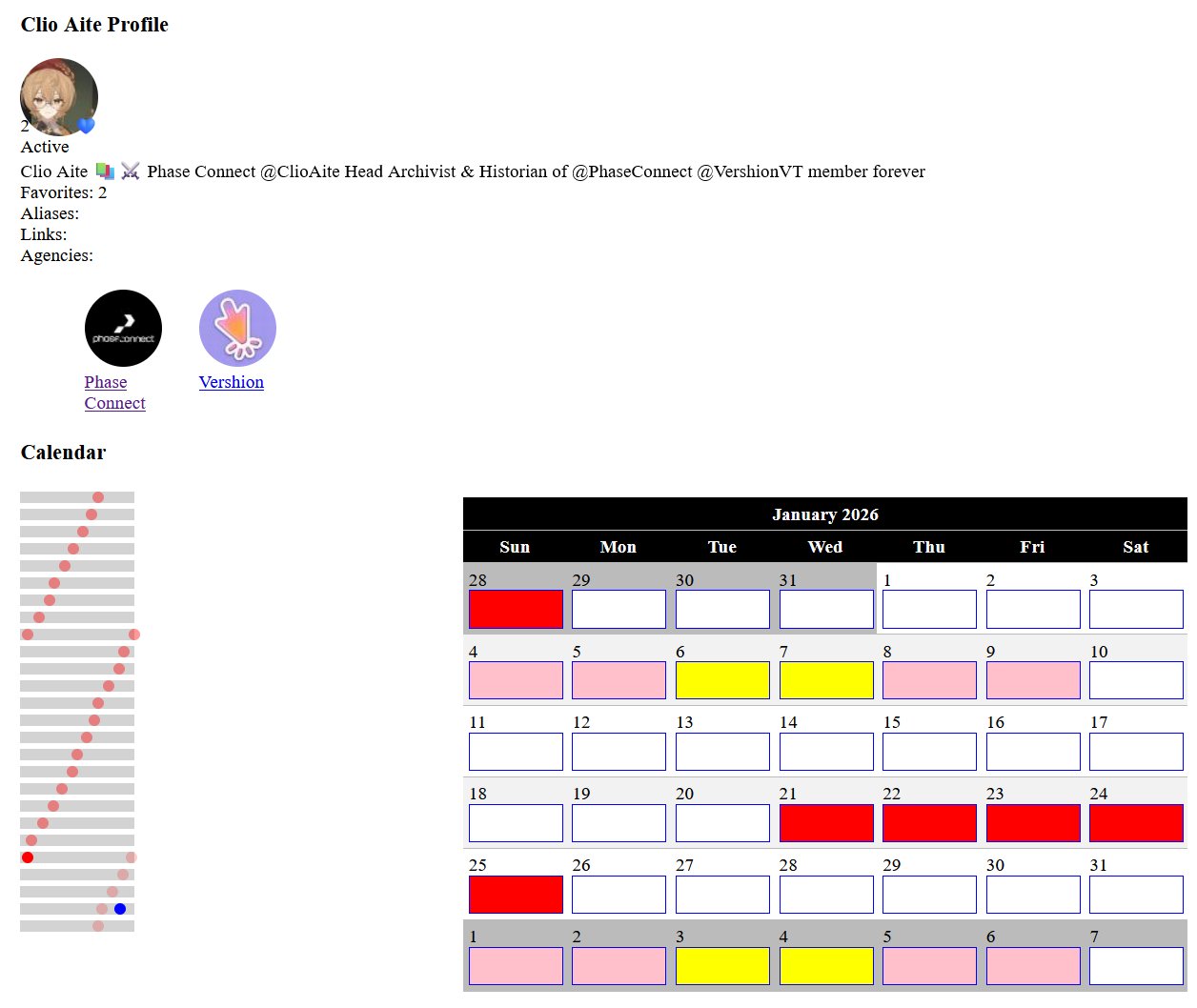The width and height of the screenshot is (1197, 1008).
Task: Select the pink cell for January 4
Action: [x=516, y=680]
